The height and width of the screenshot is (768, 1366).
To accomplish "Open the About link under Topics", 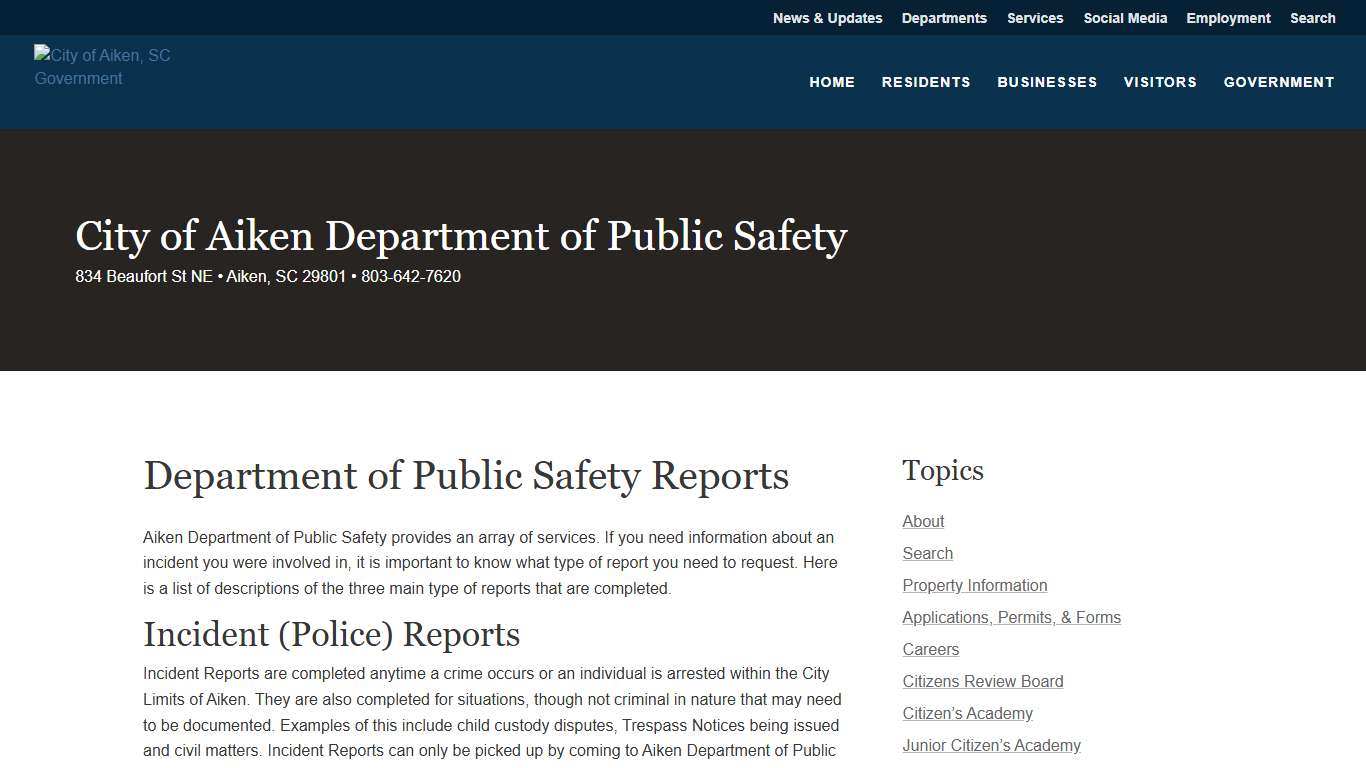I will tap(922, 521).
